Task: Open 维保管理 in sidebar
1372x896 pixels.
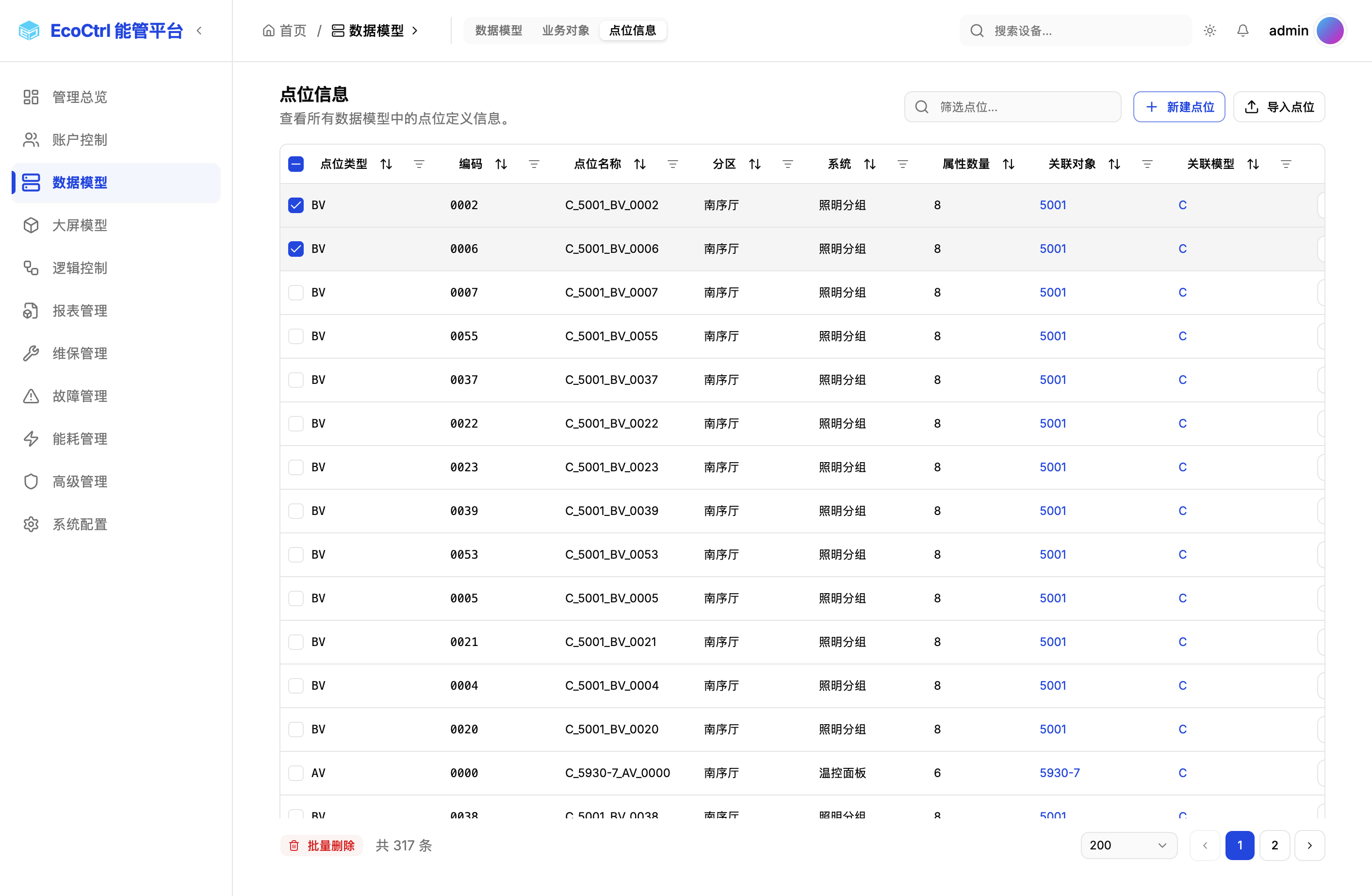Action: coord(115,353)
